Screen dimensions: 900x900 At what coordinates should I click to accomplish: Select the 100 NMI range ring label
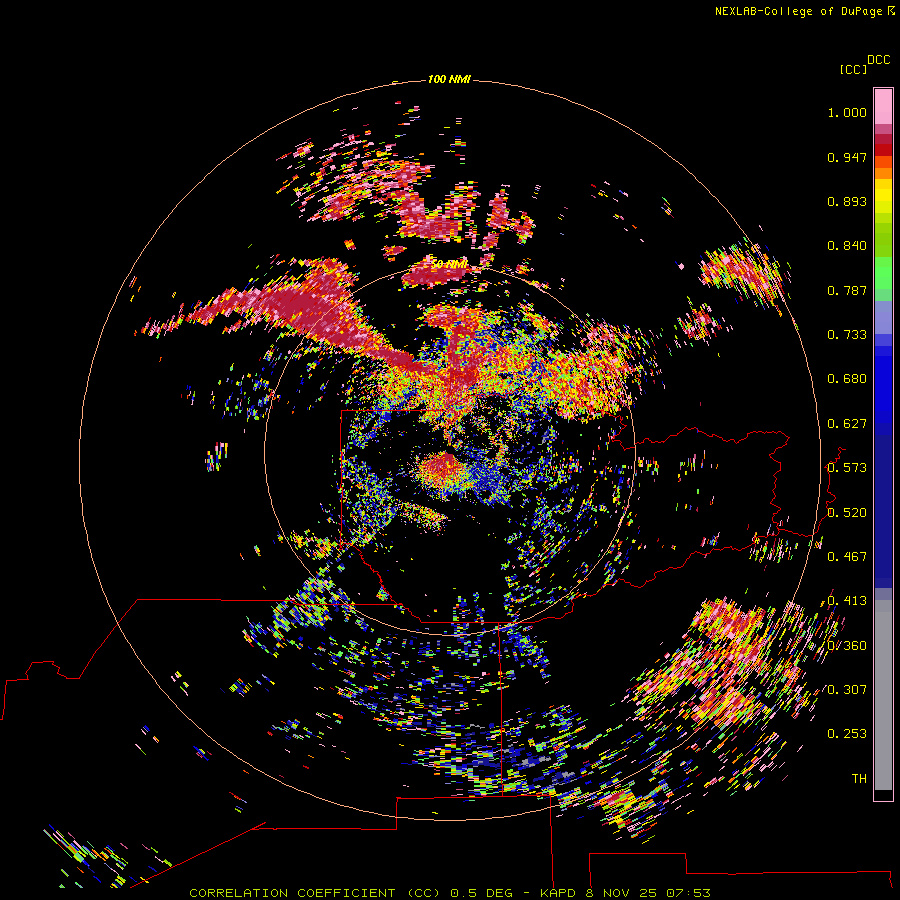[x=449, y=79]
